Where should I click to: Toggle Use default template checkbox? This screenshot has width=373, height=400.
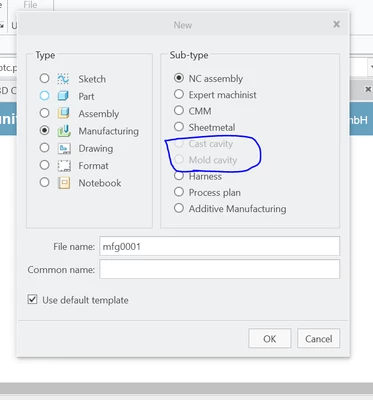pyautogui.click(x=32, y=299)
